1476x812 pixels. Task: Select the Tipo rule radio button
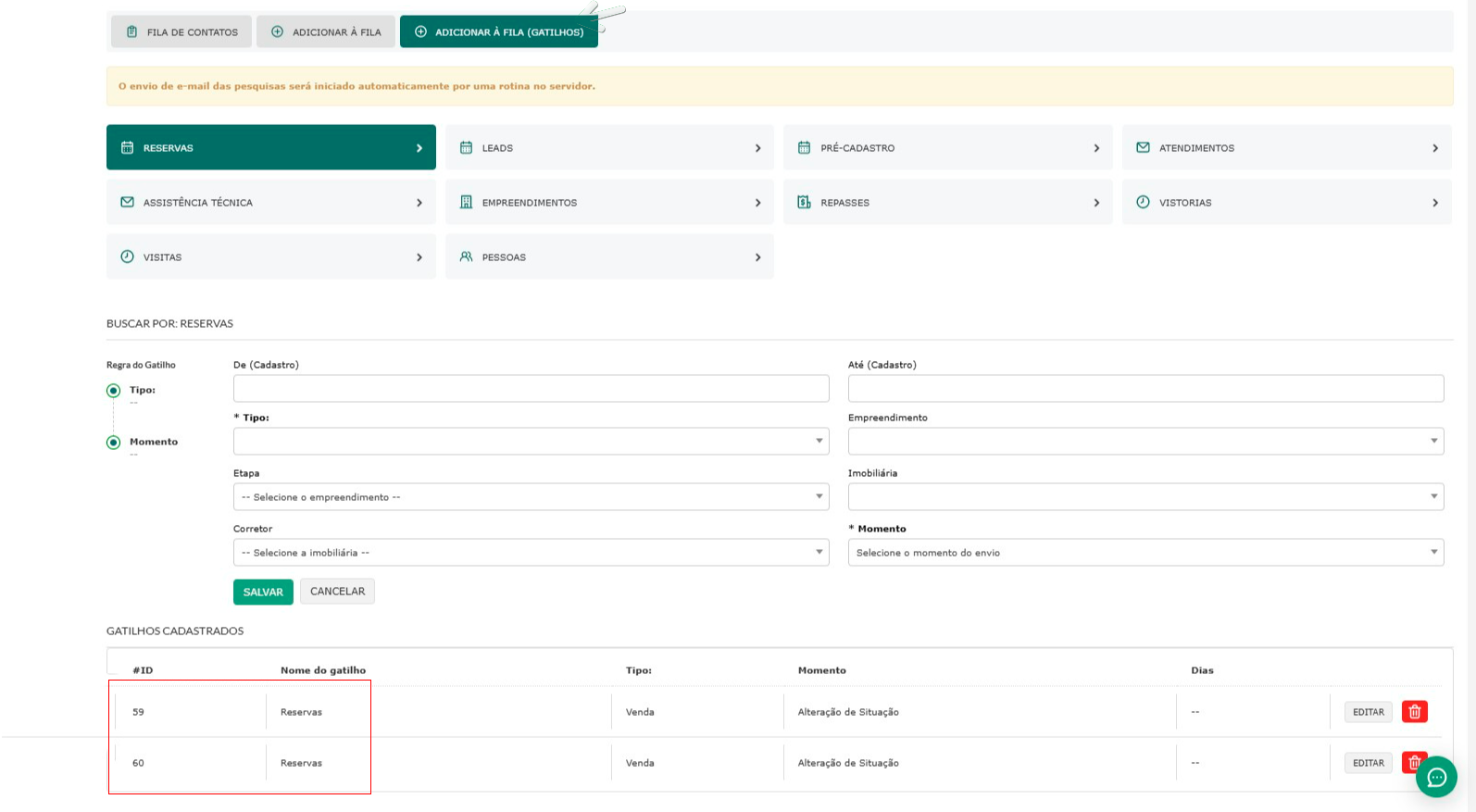[113, 391]
